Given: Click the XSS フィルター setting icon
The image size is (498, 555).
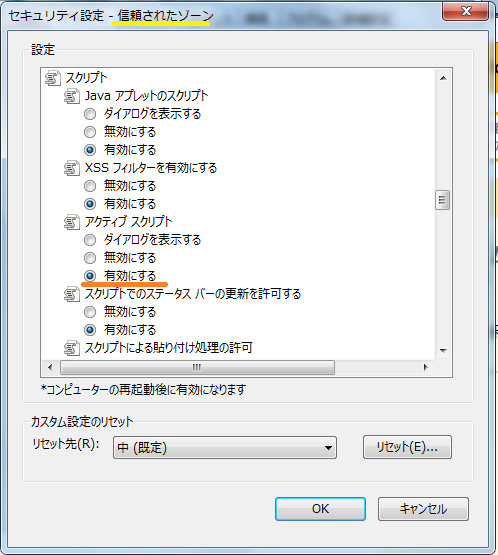Looking at the screenshot, I should point(71,168).
